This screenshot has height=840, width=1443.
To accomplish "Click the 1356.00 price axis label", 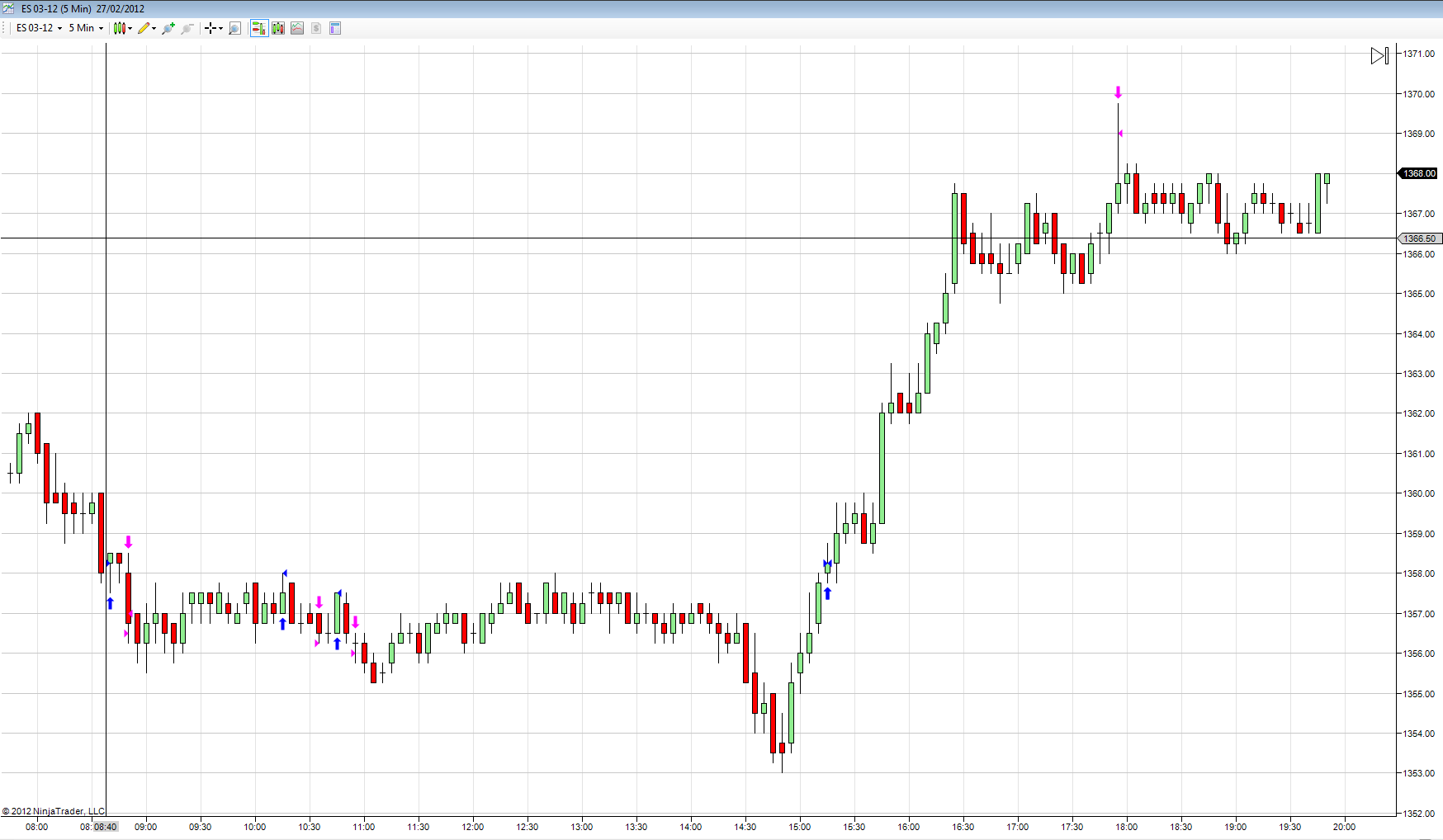I will pos(1419,654).
